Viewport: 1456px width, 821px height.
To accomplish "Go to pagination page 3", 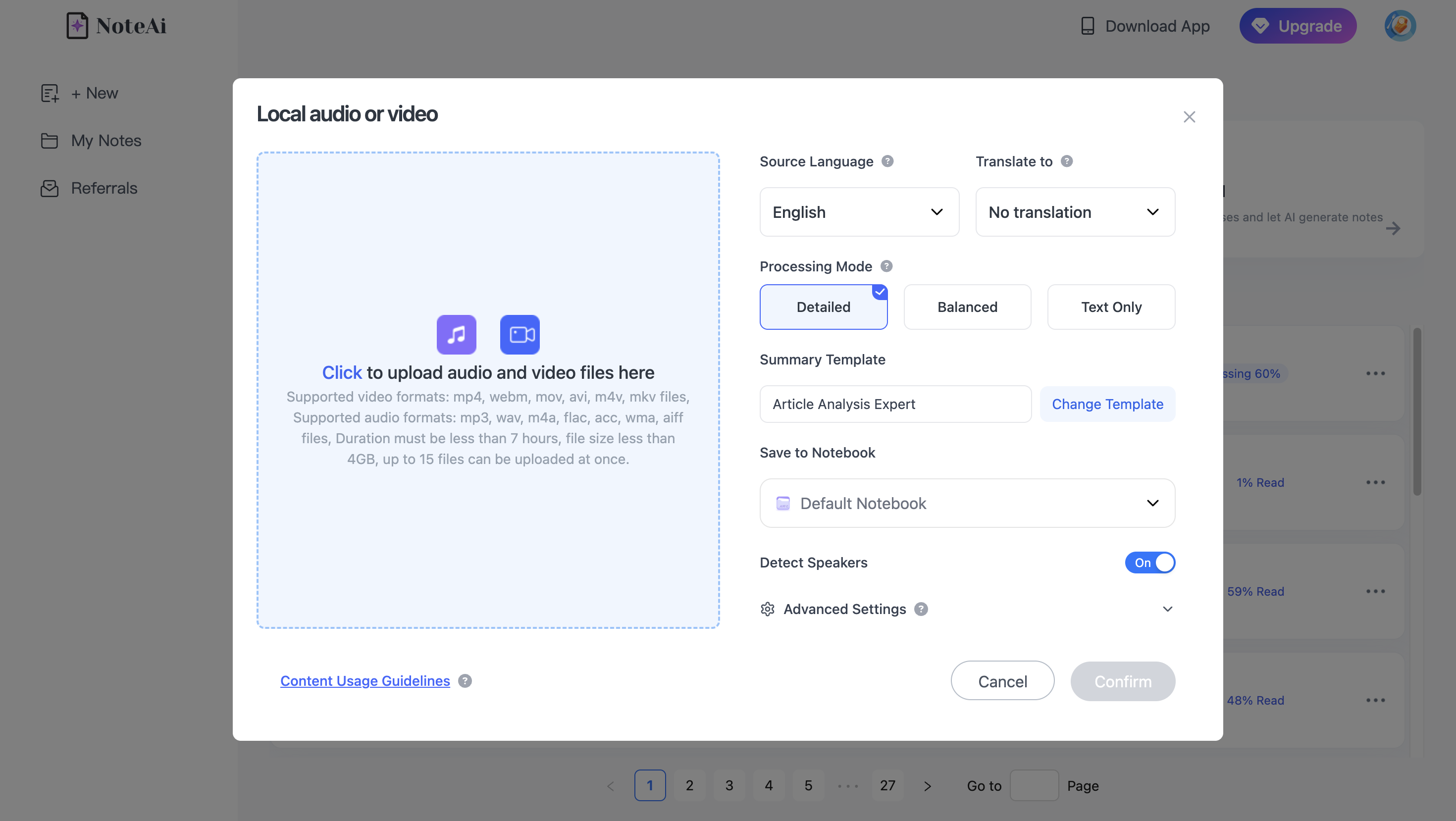I will (x=729, y=785).
